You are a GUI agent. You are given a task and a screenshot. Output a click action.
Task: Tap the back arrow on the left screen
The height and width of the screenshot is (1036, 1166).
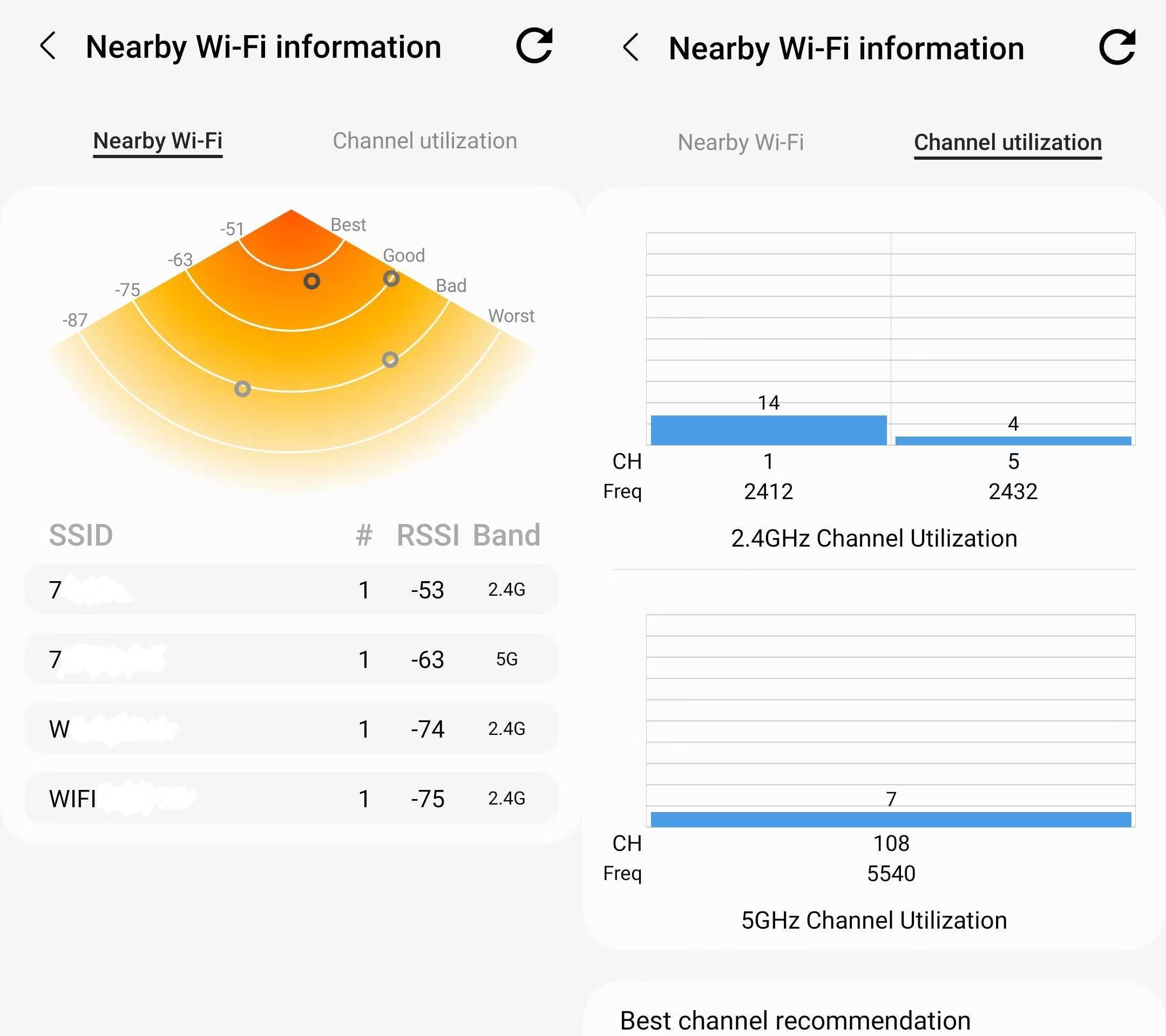click(49, 46)
